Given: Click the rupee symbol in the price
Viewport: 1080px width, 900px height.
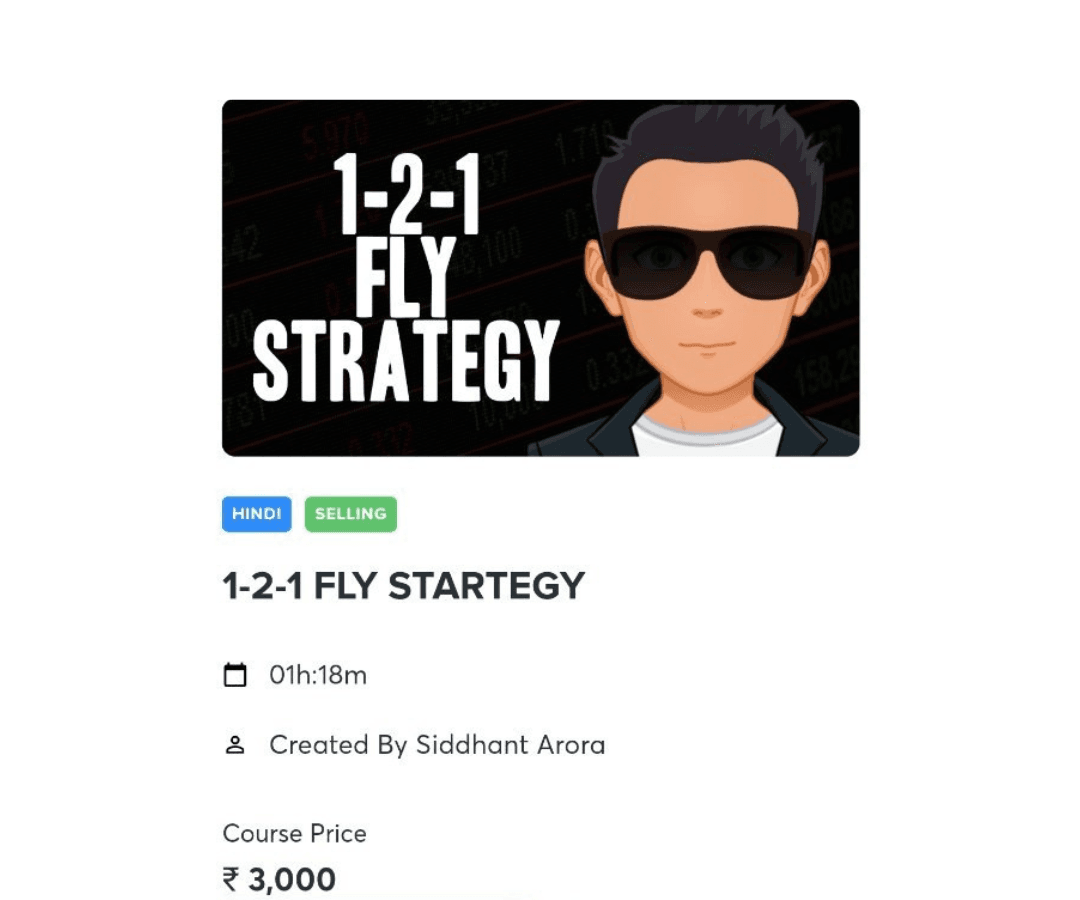Looking at the screenshot, I should (x=231, y=880).
